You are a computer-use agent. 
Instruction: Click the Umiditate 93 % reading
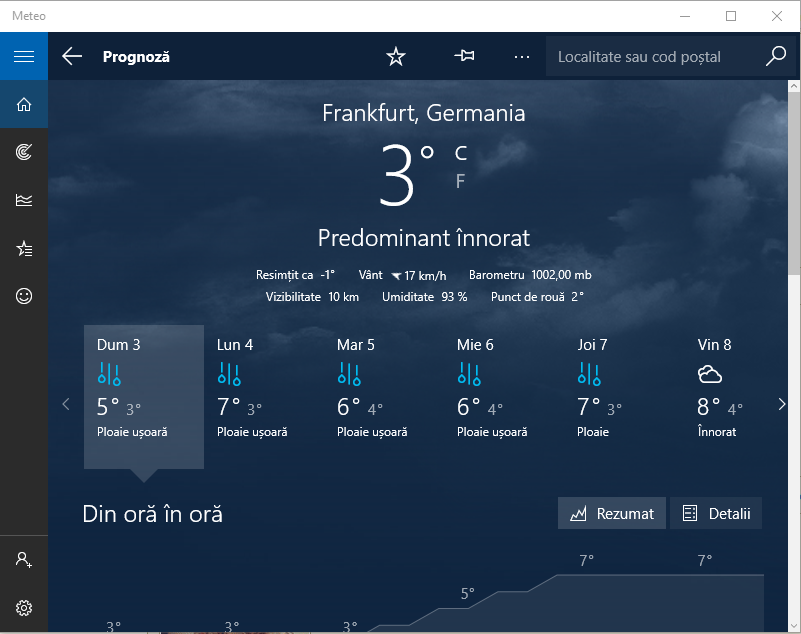pos(425,297)
